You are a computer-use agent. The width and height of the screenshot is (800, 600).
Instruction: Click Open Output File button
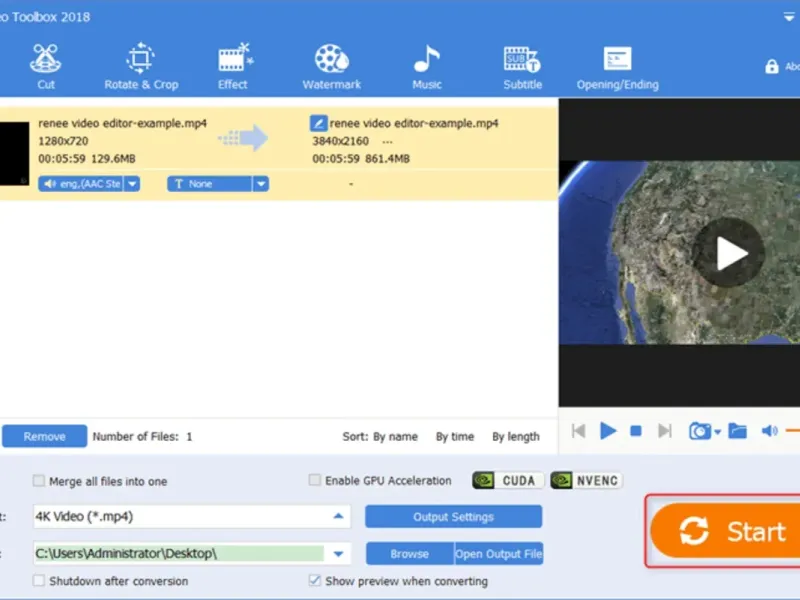pyautogui.click(x=498, y=554)
